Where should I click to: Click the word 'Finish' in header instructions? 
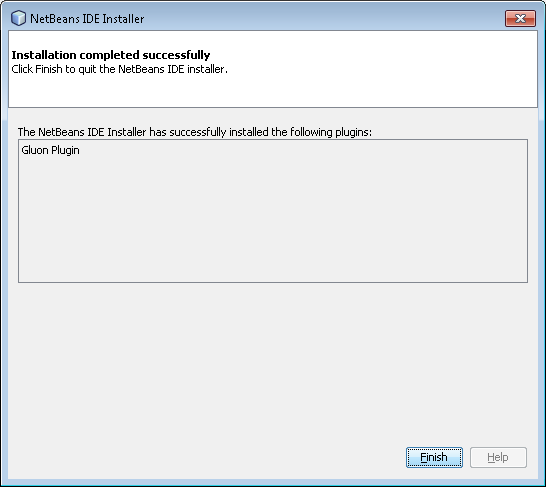49,69
